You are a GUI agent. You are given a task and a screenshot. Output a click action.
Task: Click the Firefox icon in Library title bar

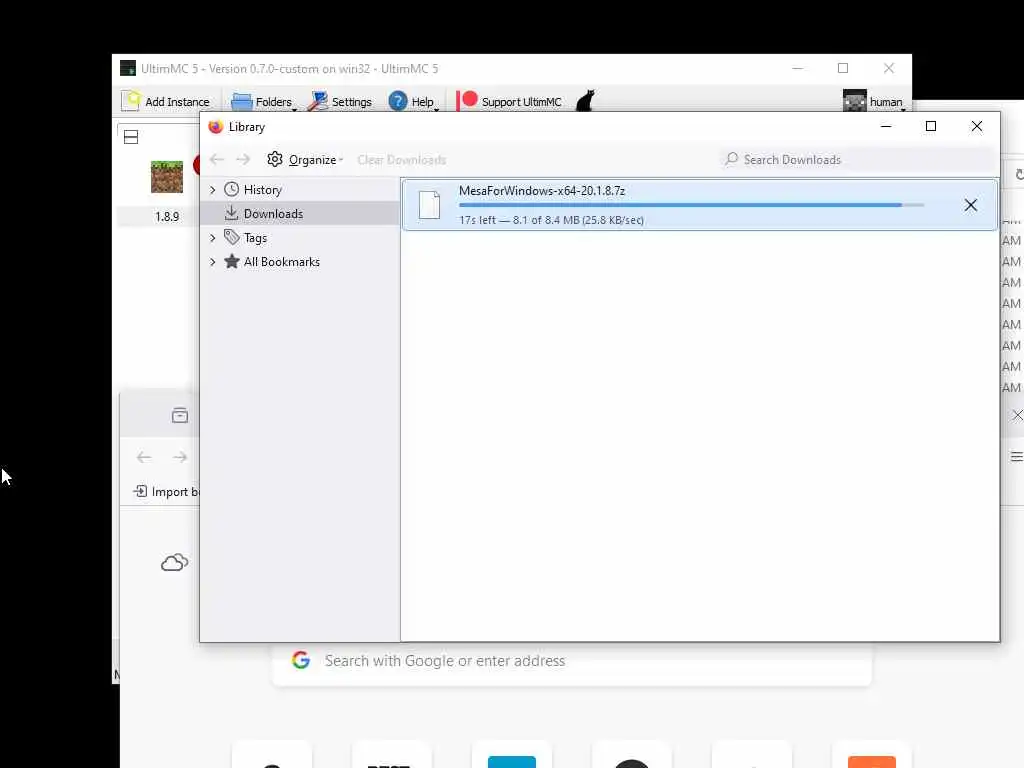(x=216, y=127)
